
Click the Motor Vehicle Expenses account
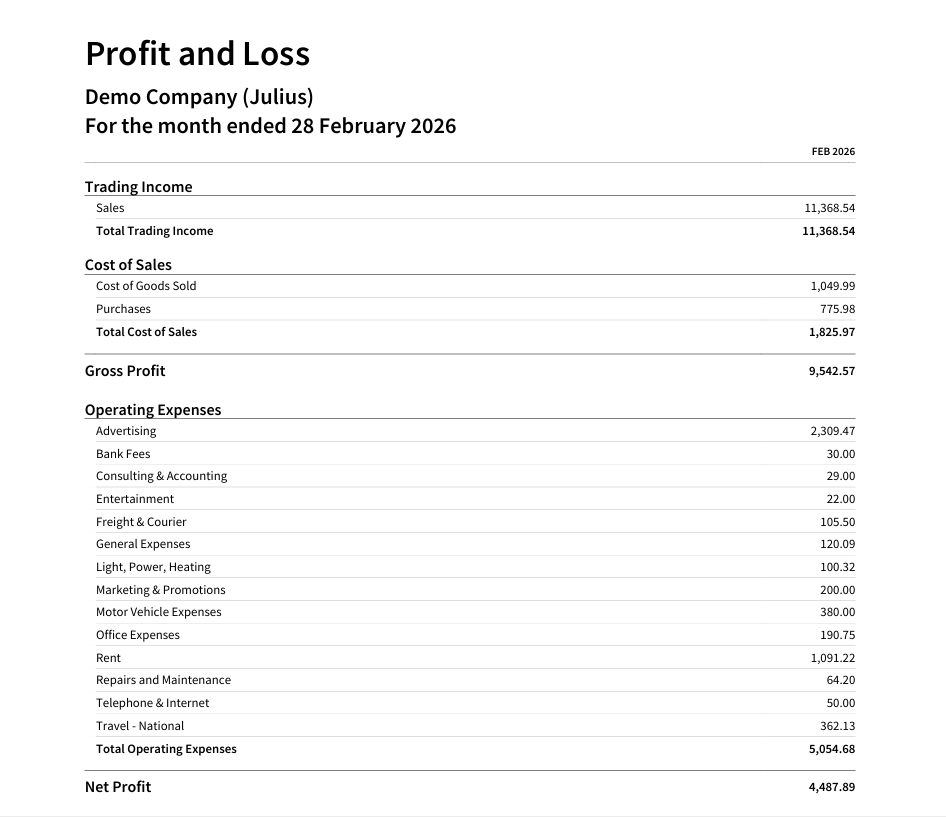[158, 612]
